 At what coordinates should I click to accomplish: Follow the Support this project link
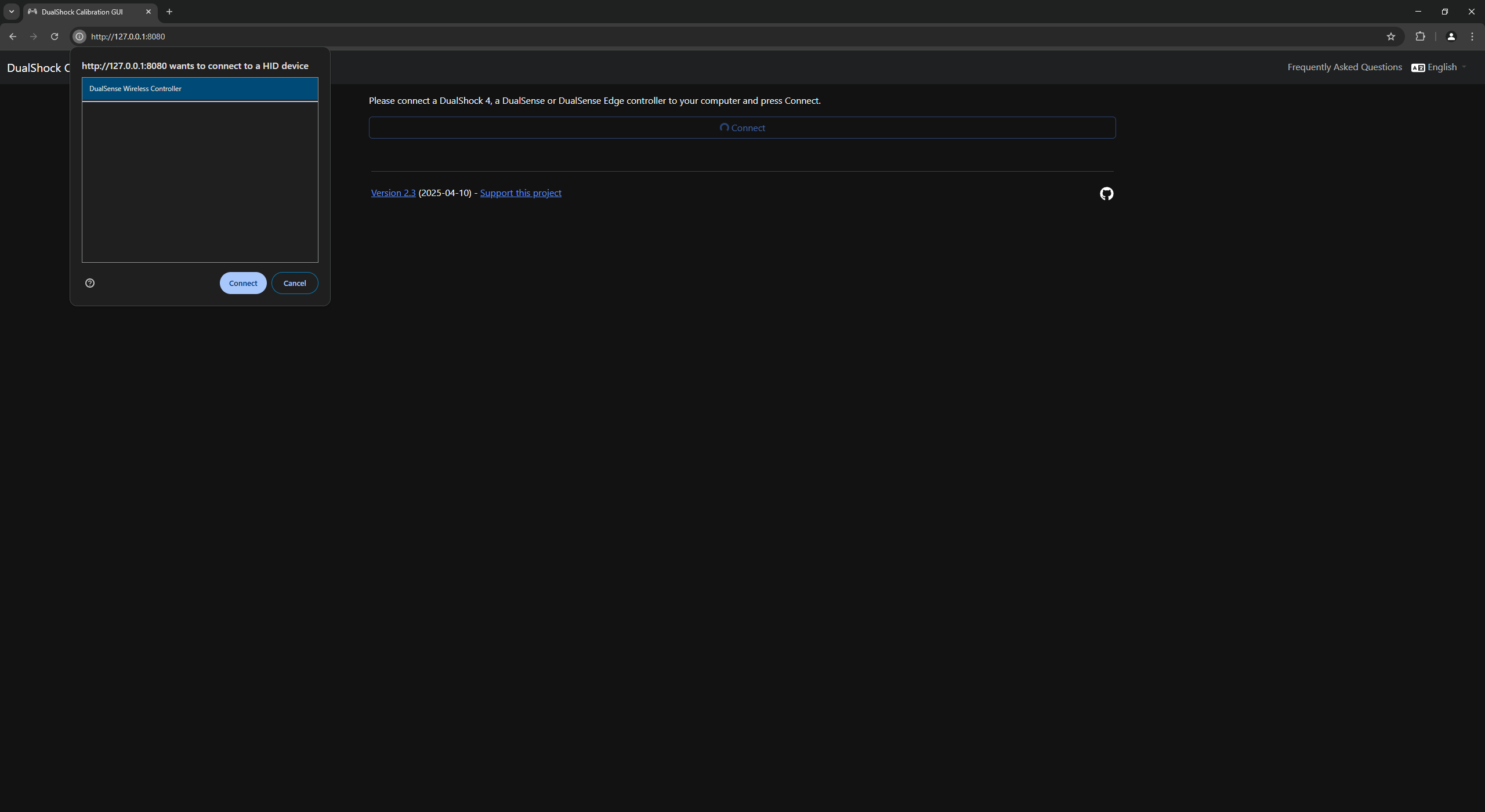[x=520, y=193]
